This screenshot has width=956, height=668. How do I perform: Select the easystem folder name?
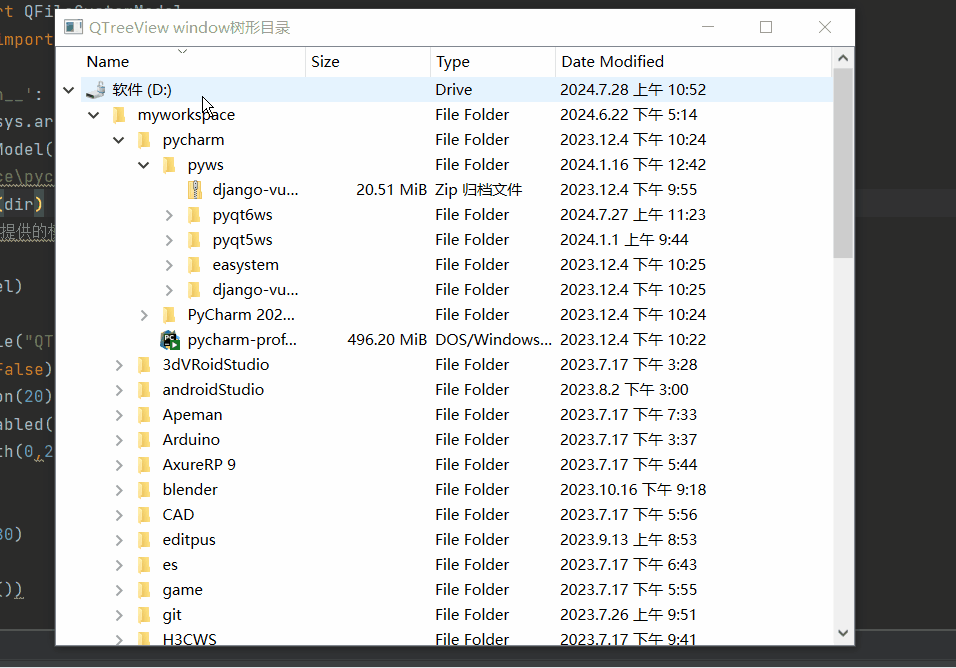click(245, 265)
